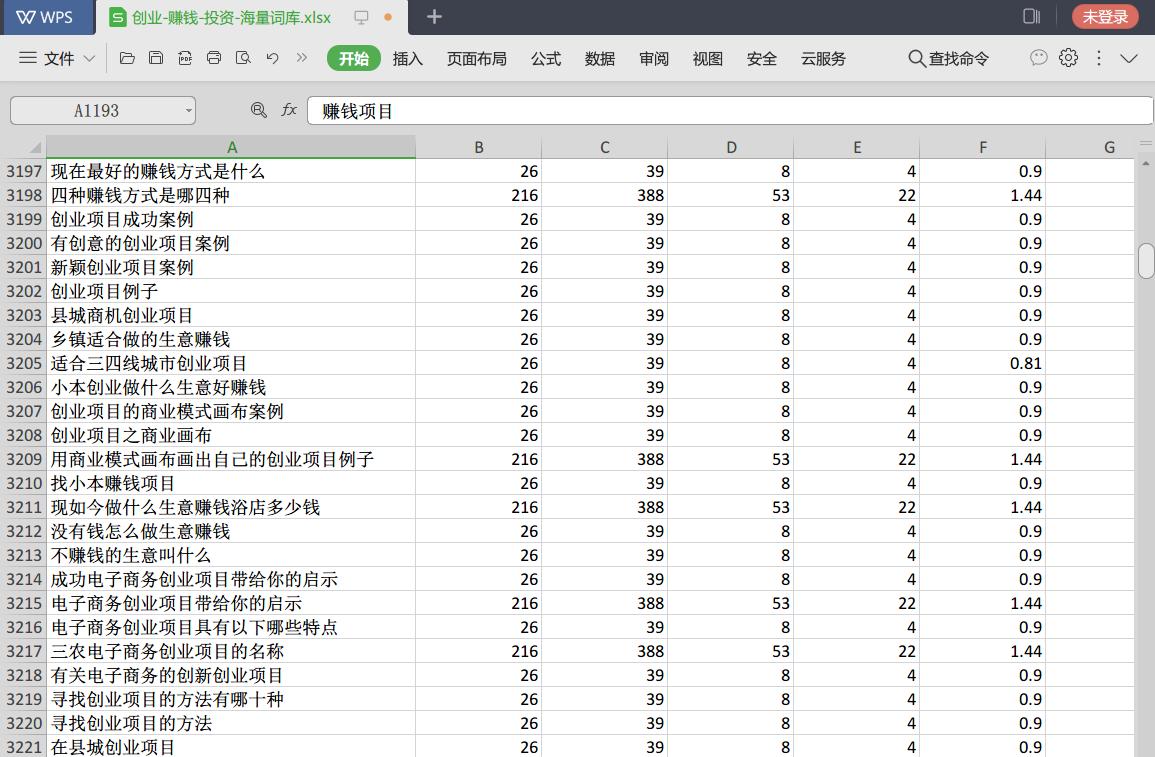1155x757 pixels.
Task: Select row header 3209
Action: [24, 459]
